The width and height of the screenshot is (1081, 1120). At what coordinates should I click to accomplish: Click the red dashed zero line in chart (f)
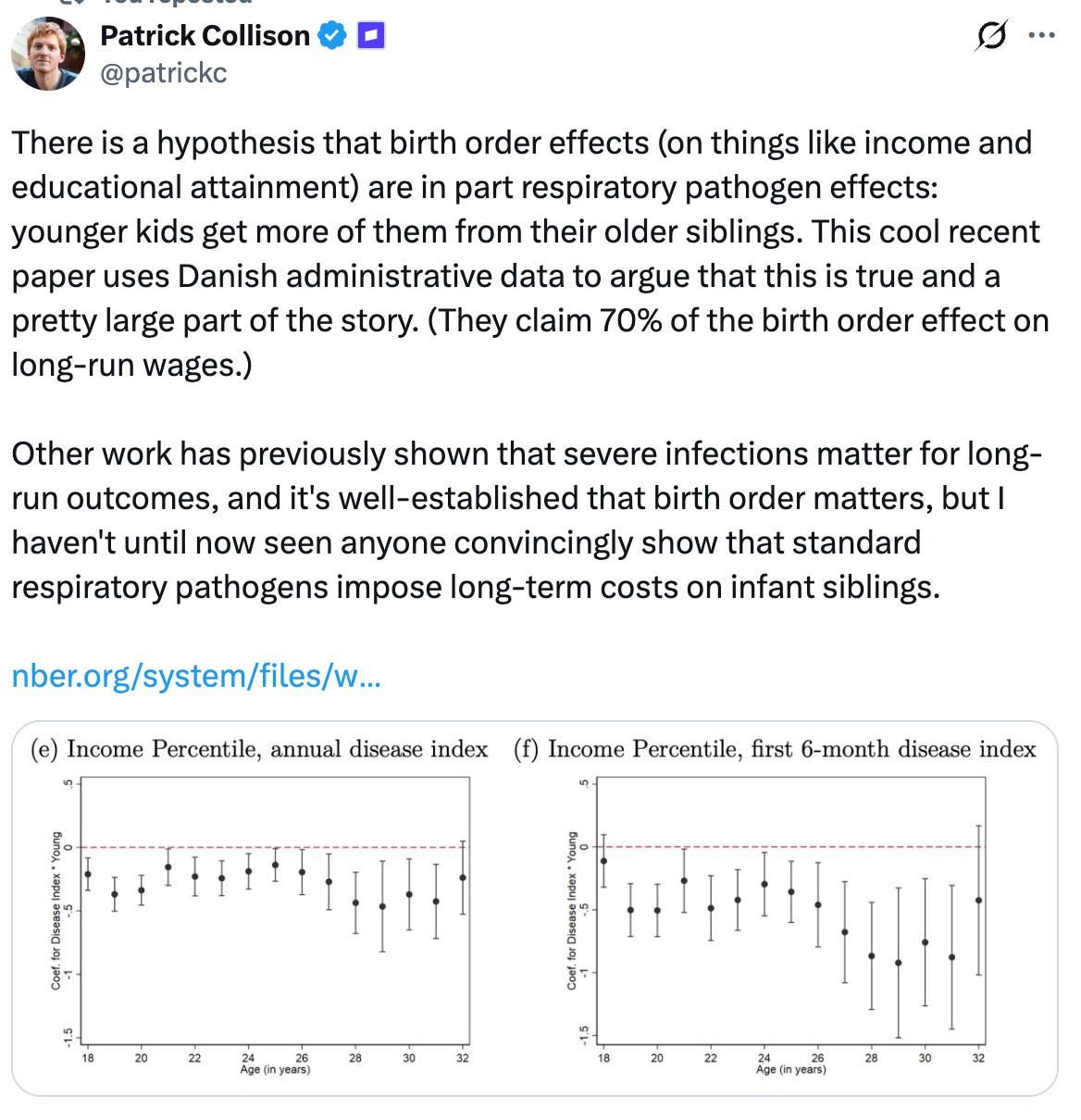pos(791,847)
